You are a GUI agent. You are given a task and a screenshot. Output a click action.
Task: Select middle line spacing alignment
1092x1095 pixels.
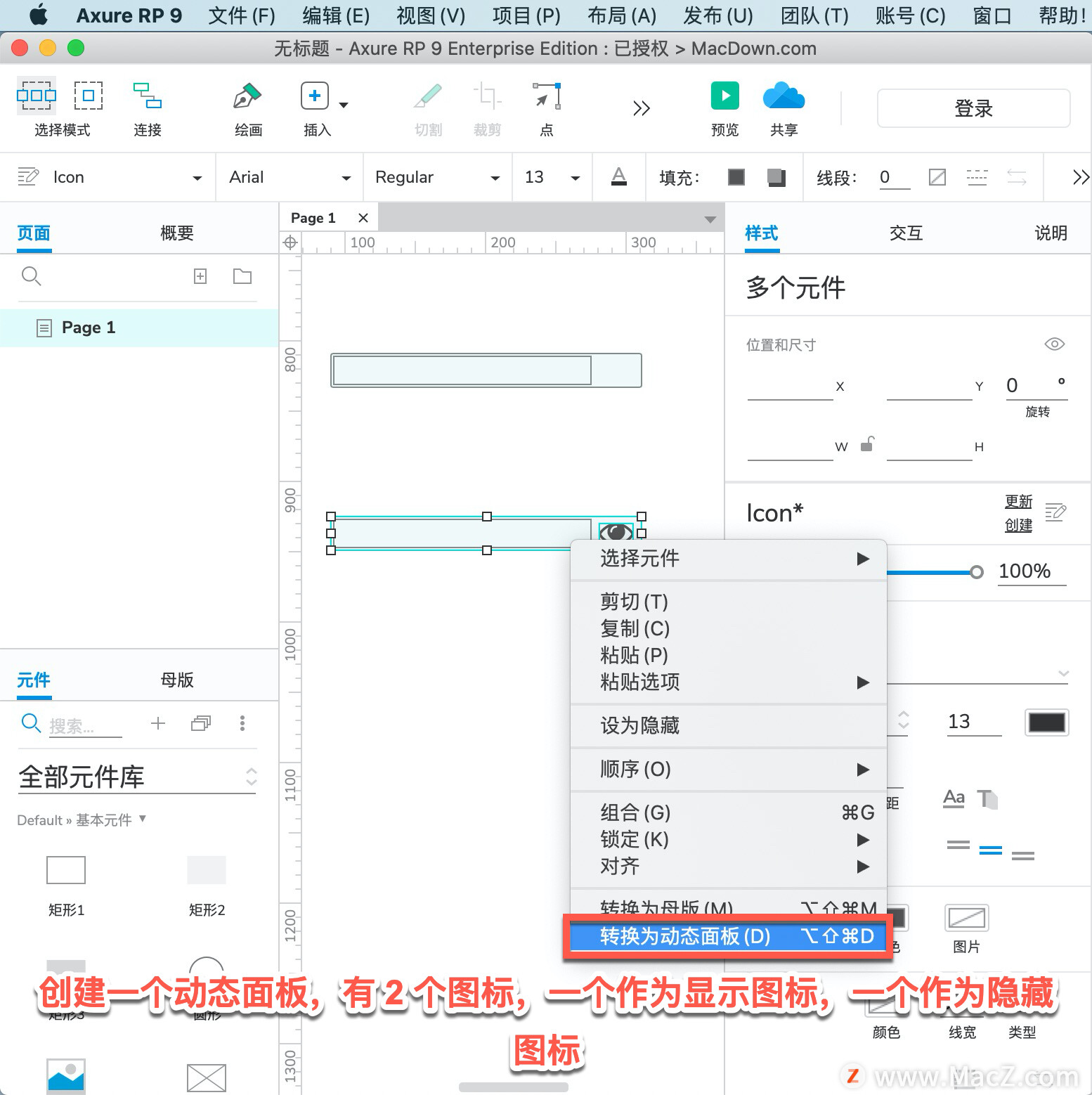(x=991, y=850)
